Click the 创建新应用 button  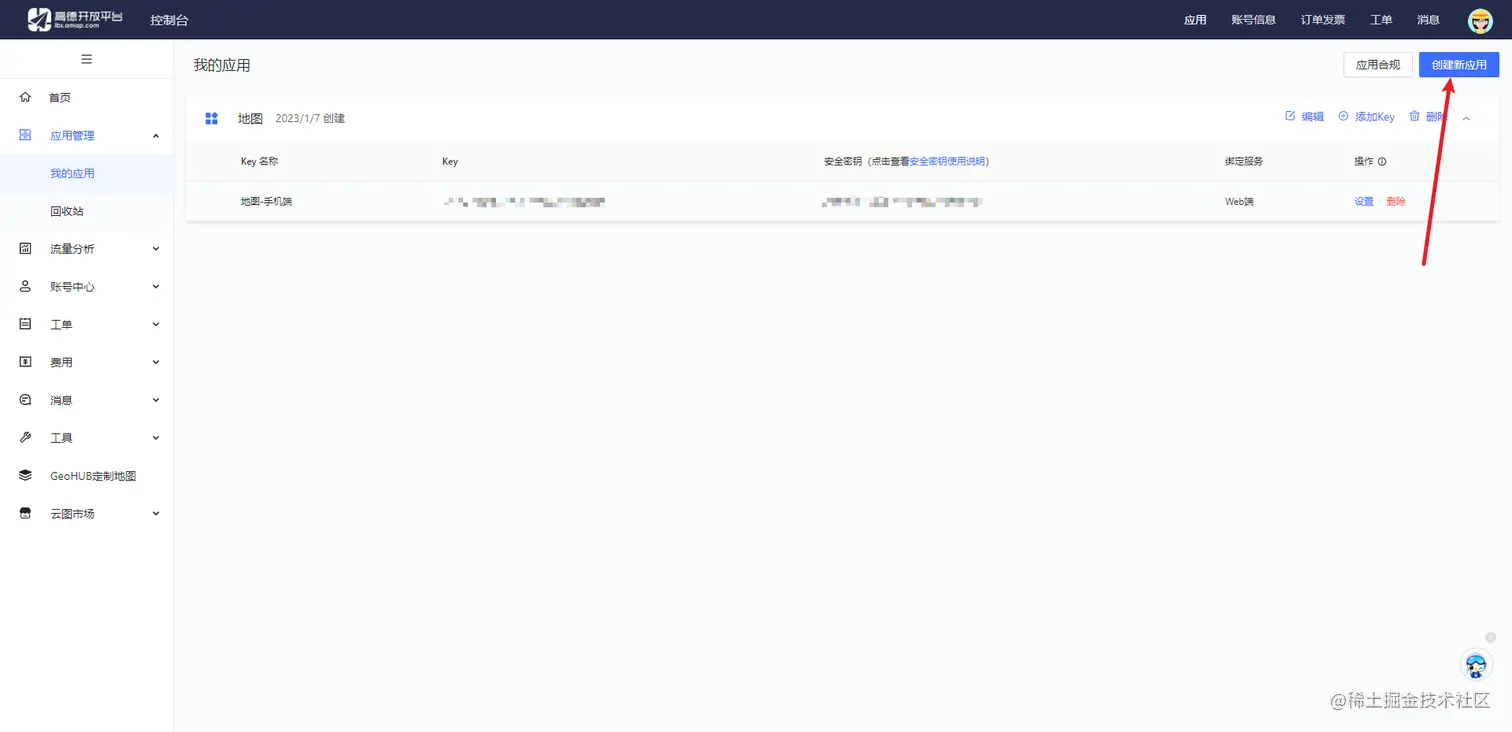[x=1458, y=64]
